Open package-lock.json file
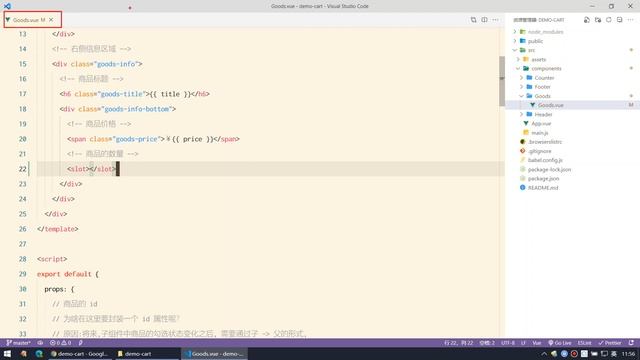This screenshot has height=360, width=640. coord(549,170)
